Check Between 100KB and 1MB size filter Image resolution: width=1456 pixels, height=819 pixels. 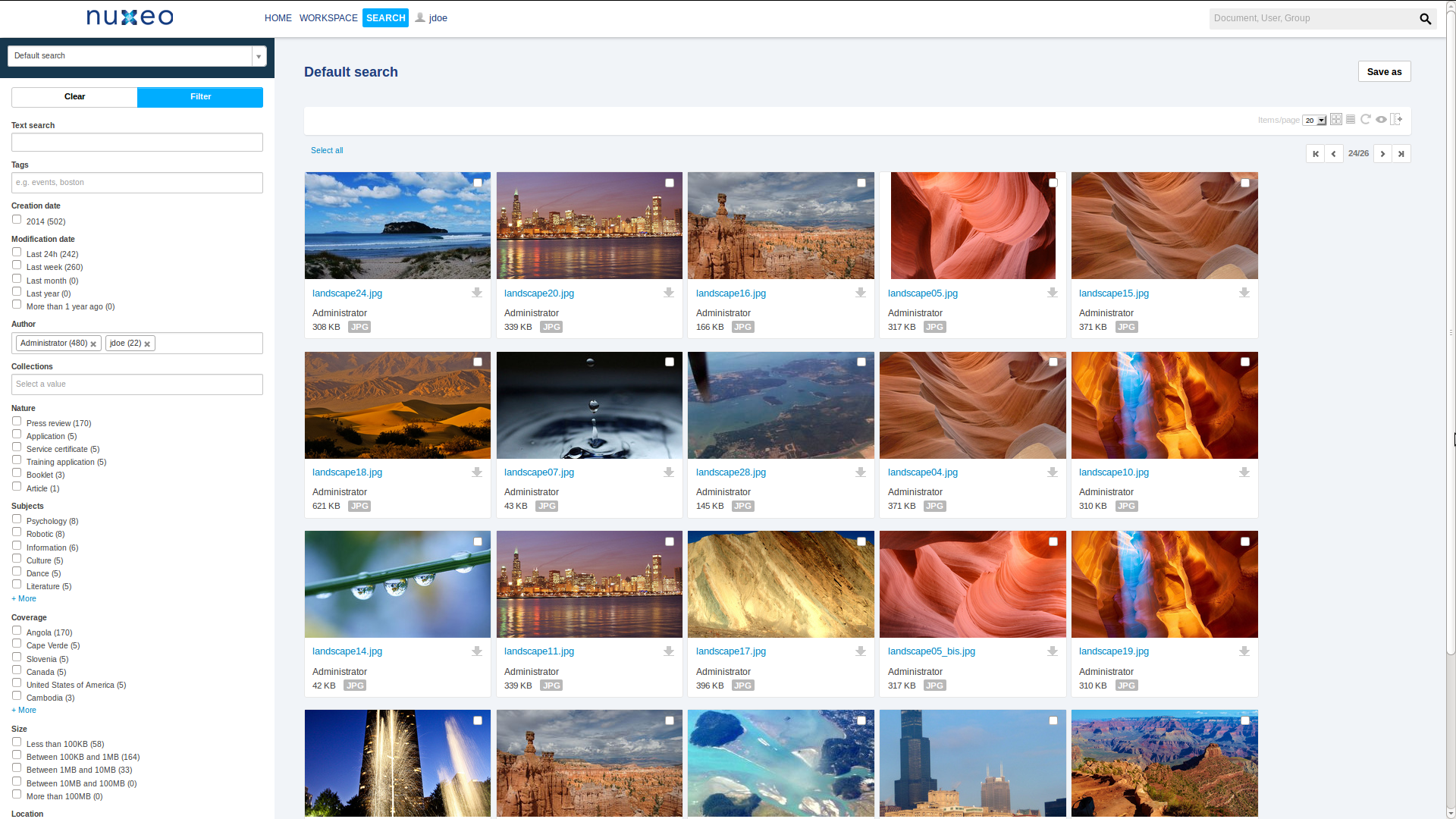[17, 755]
